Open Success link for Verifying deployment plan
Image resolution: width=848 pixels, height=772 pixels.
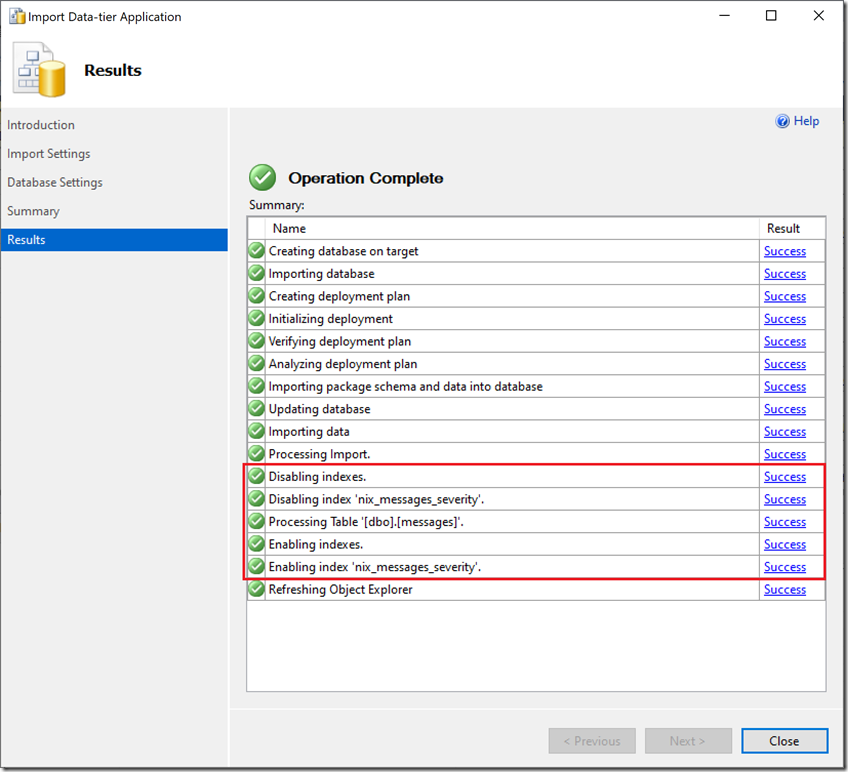[x=785, y=341]
